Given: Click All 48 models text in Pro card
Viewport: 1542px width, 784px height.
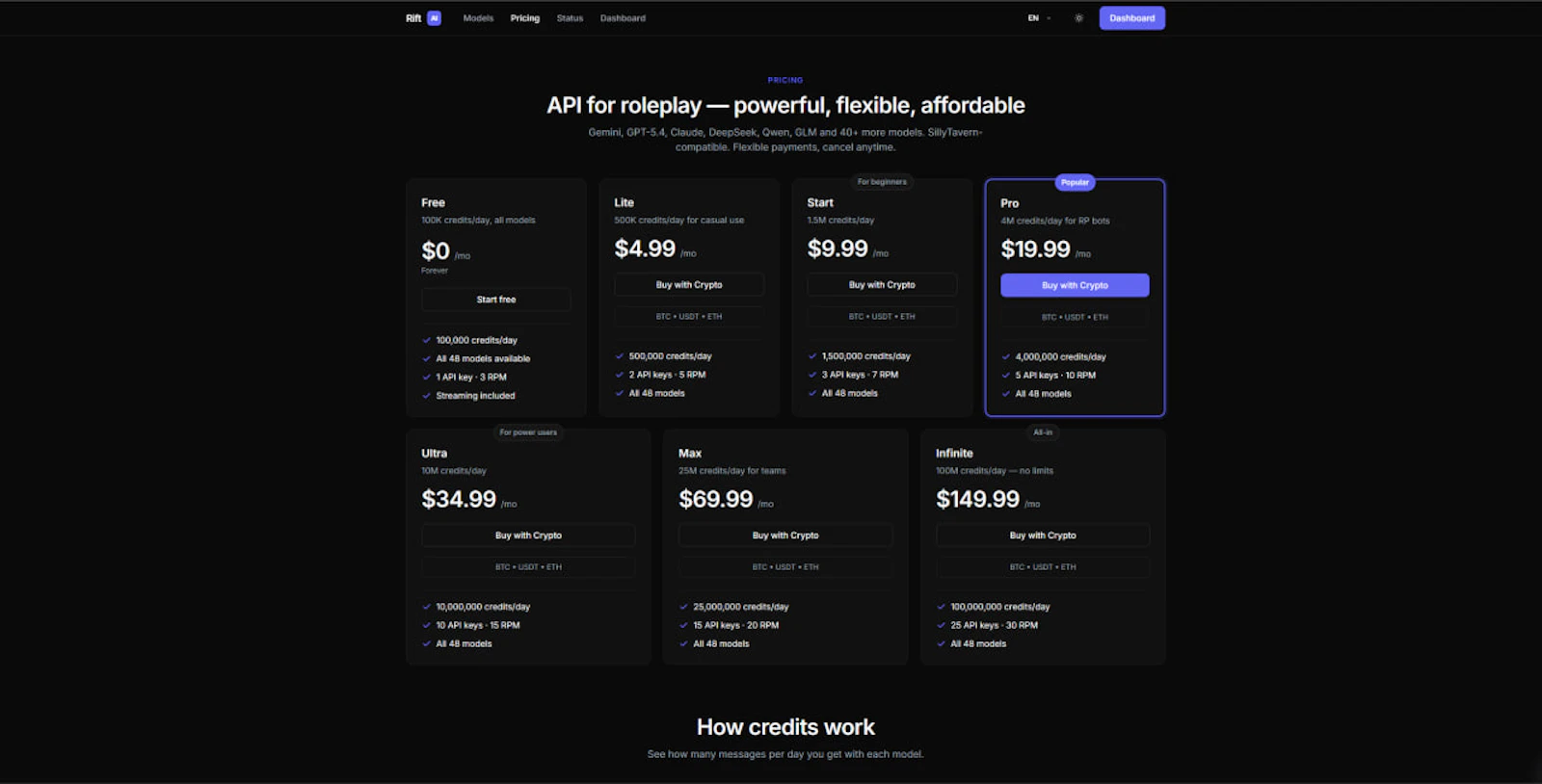Looking at the screenshot, I should coord(1043,394).
